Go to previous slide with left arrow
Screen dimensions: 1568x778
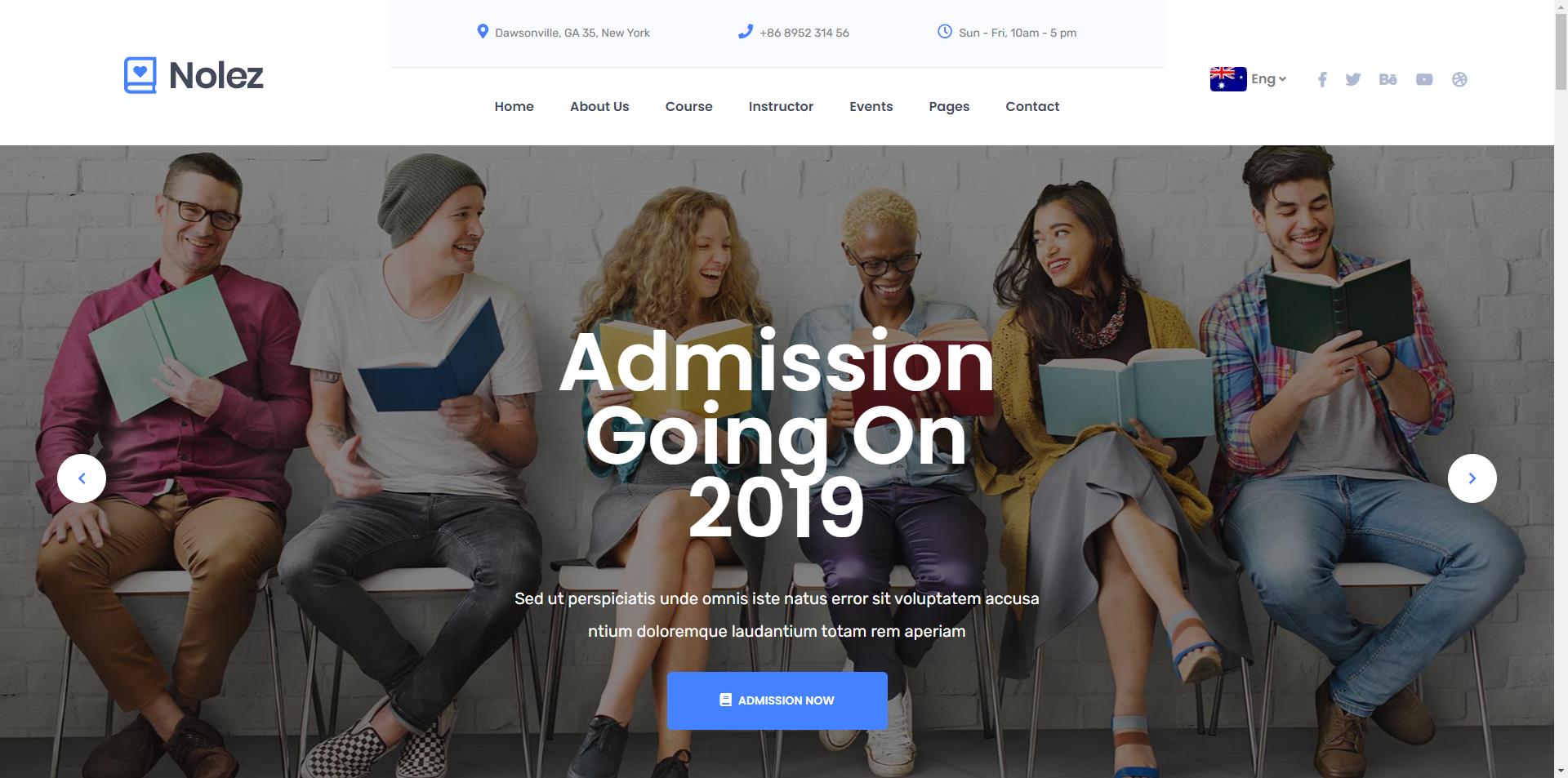click(x=82, y=478)
